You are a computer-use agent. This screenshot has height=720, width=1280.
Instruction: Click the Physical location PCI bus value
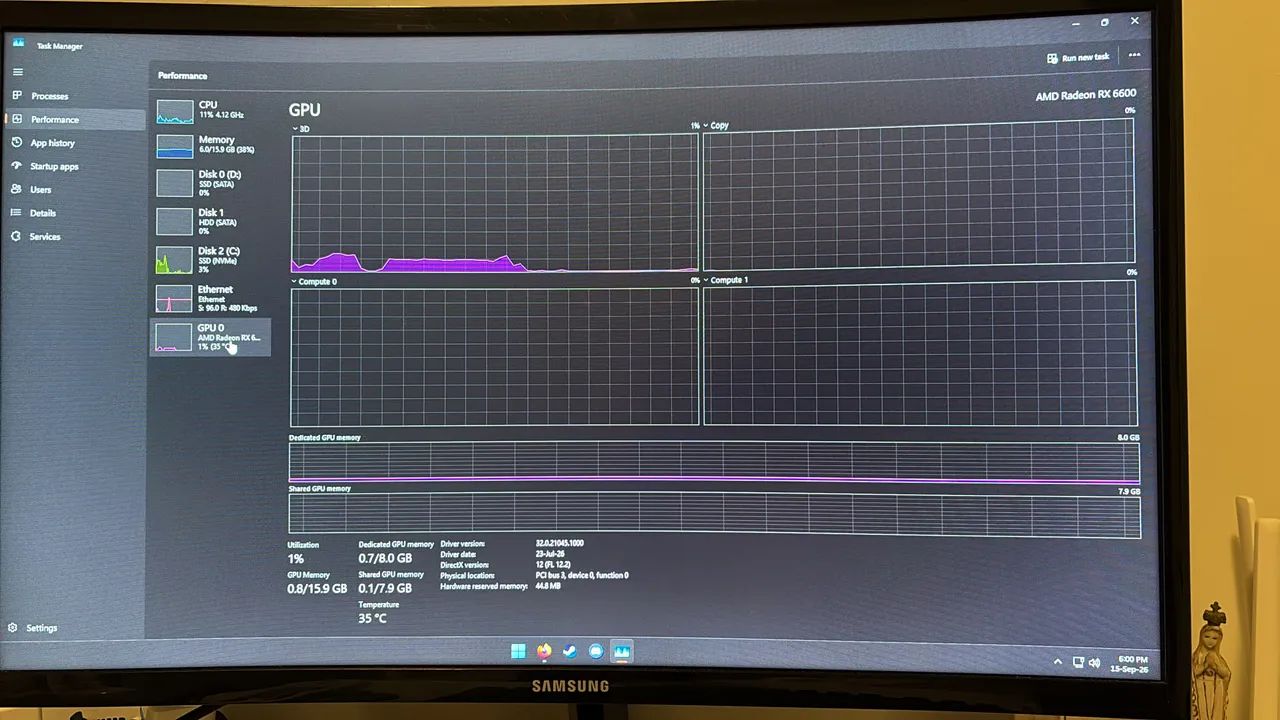tap(582, 575)
